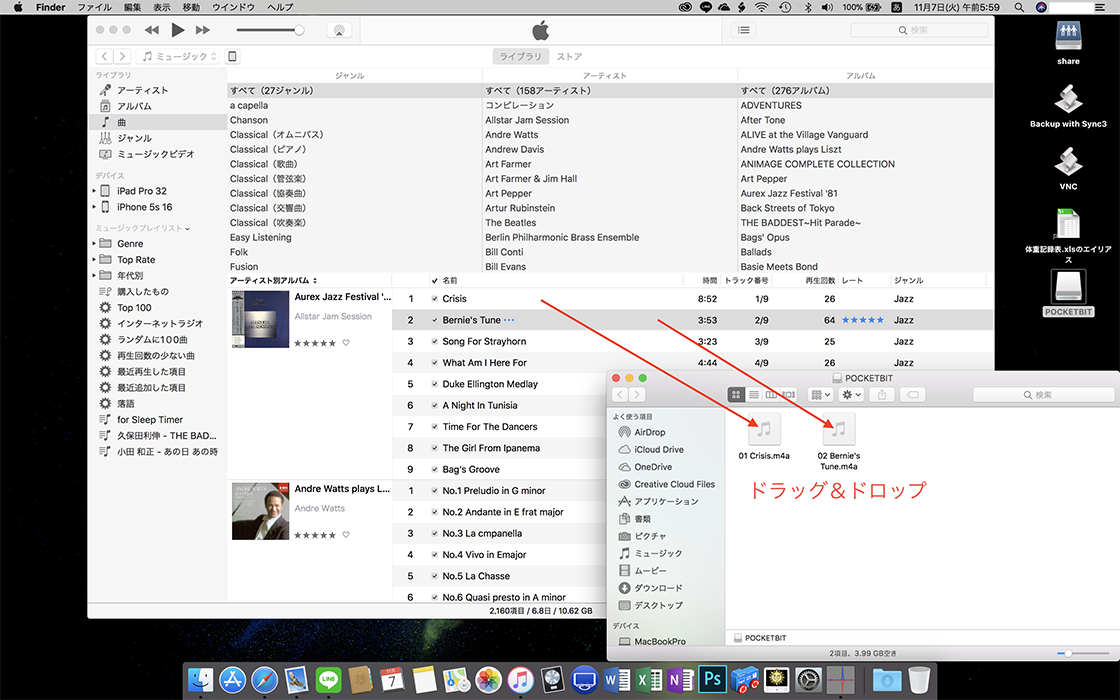Uncheck the What Am I Here For checkbox
1120x700 pixels.
click(434, 363)
